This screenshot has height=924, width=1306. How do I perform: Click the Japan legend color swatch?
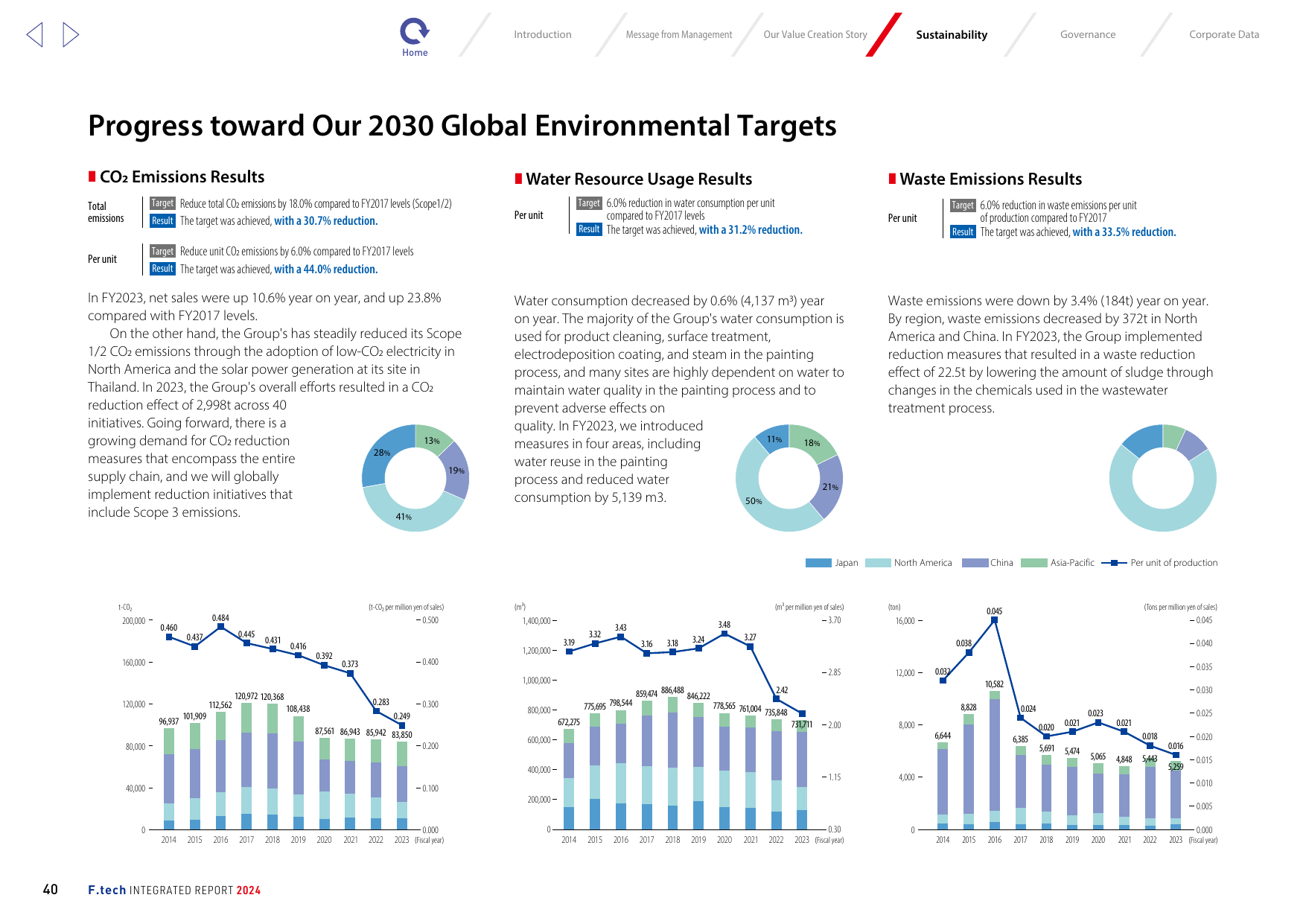[818, 563]
